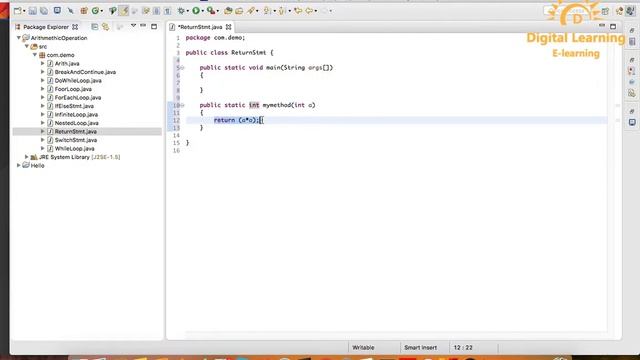Select WhileLoop.java in the tree
The image size is (640, 360).
tap(74, 149)
